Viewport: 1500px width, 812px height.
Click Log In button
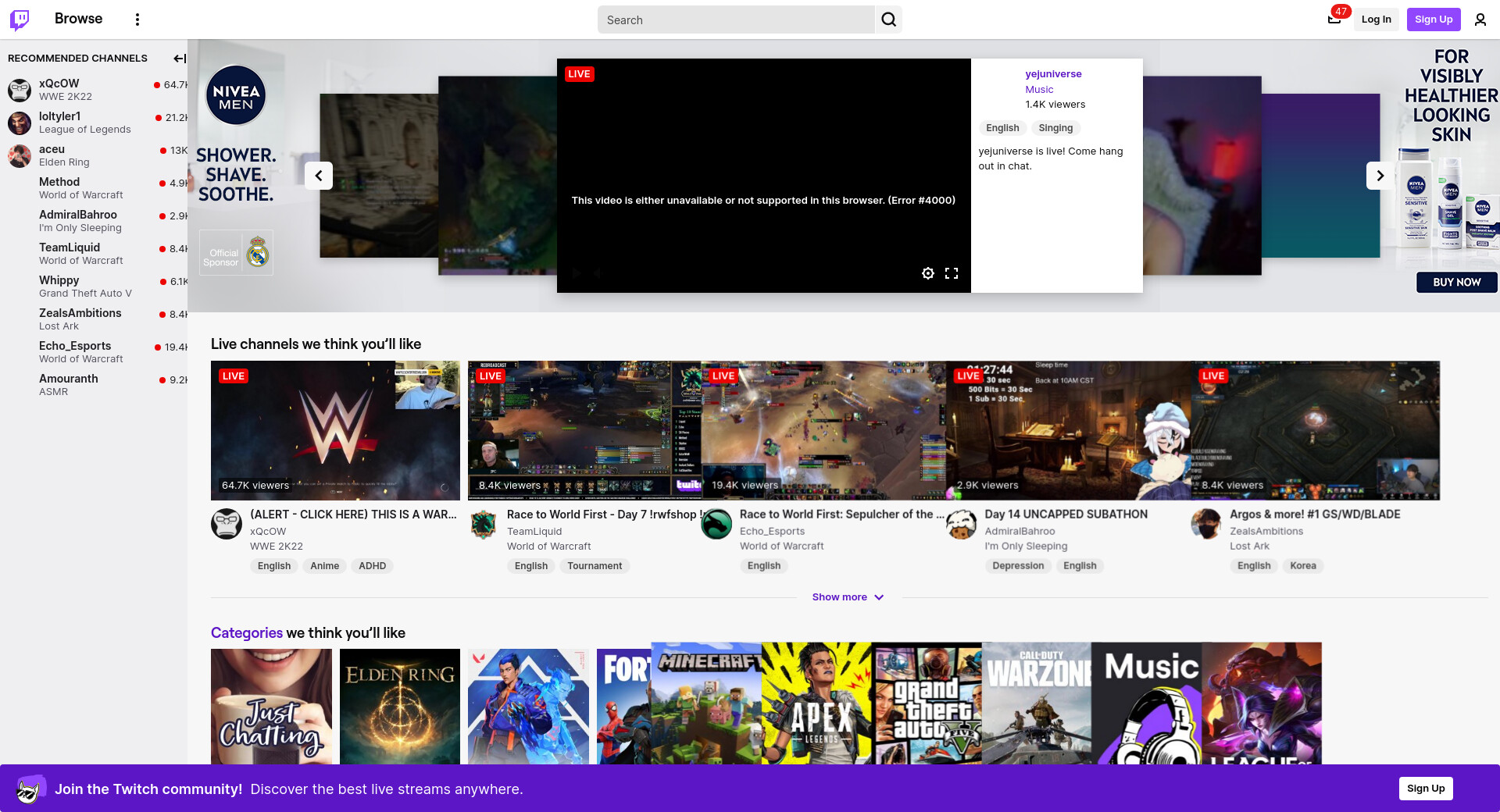coord(1376,20)
